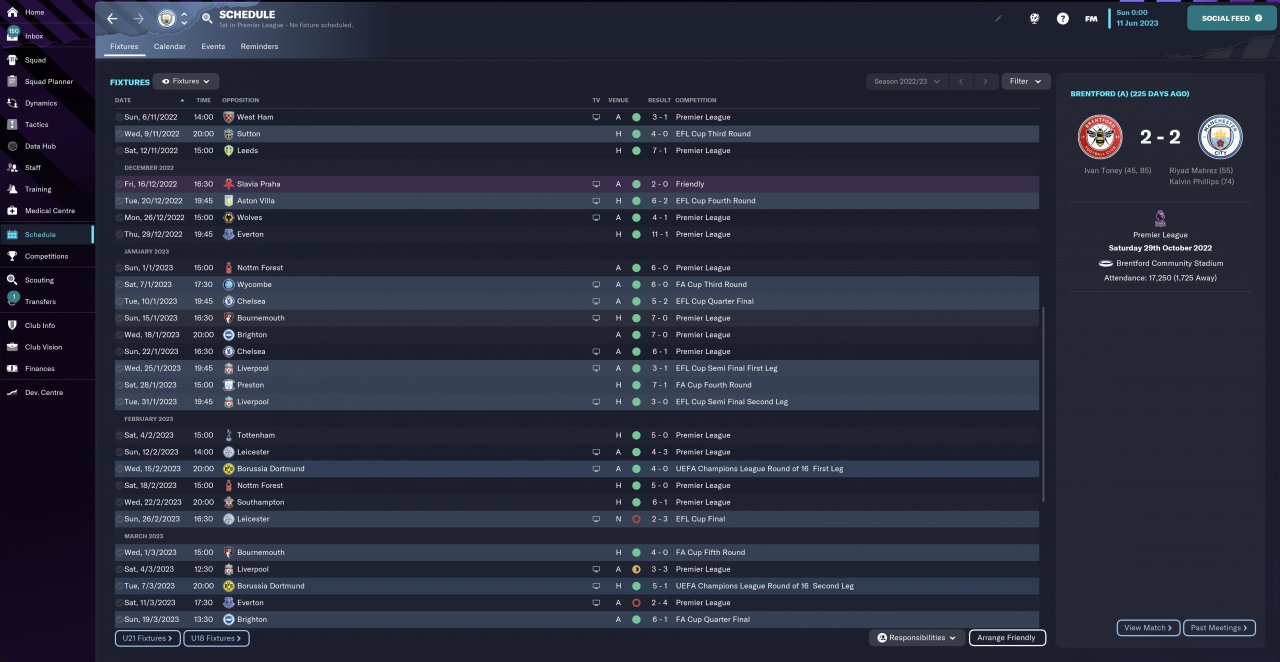Click the Manchester City club badge in header
This screenshot has width=1280, height=662.
pyautogui.click(x=166, y=18)
